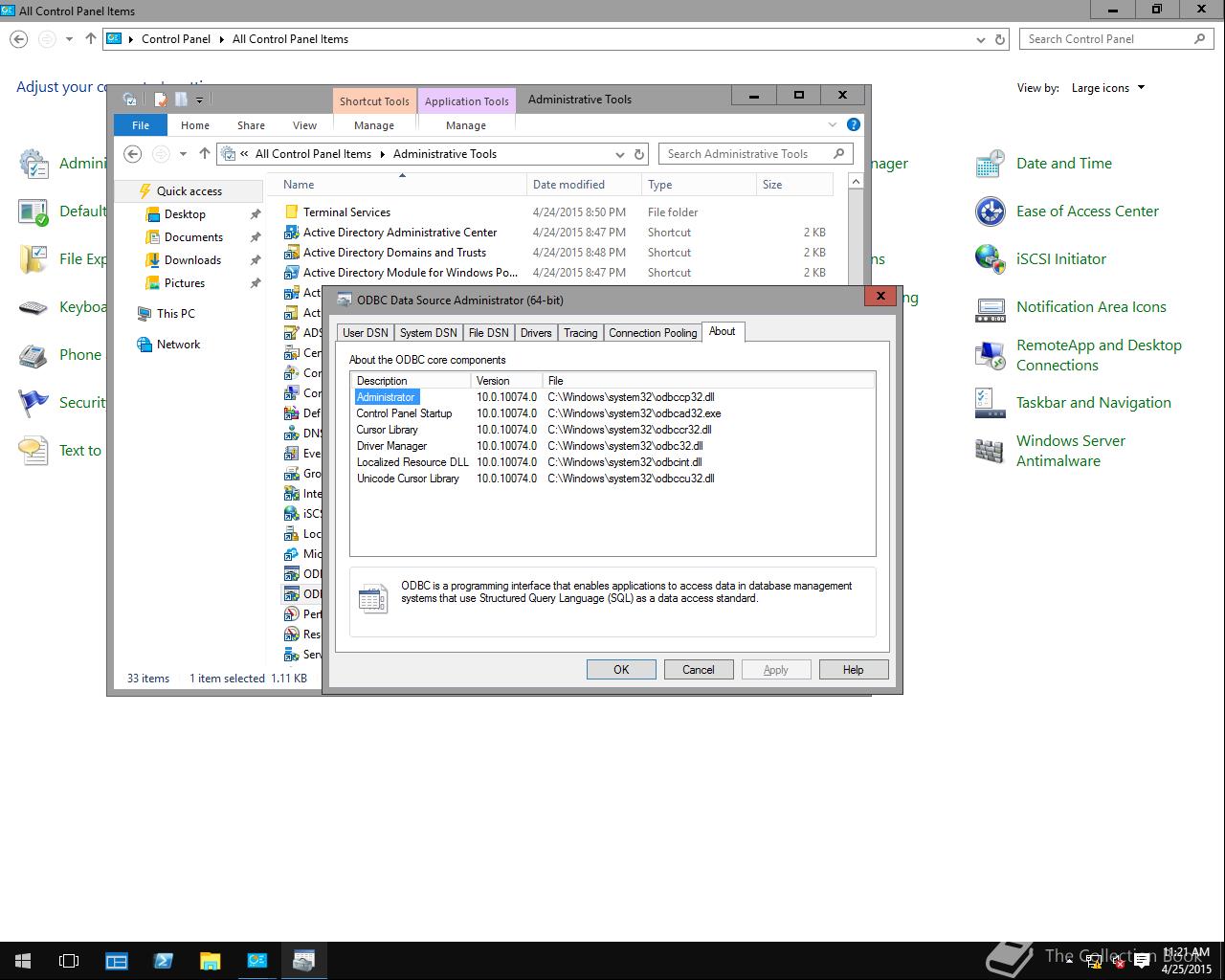The image size is (1225, 980).
Task: Select the Shortcut Tools contextual tab
Action: pos(374,101)
